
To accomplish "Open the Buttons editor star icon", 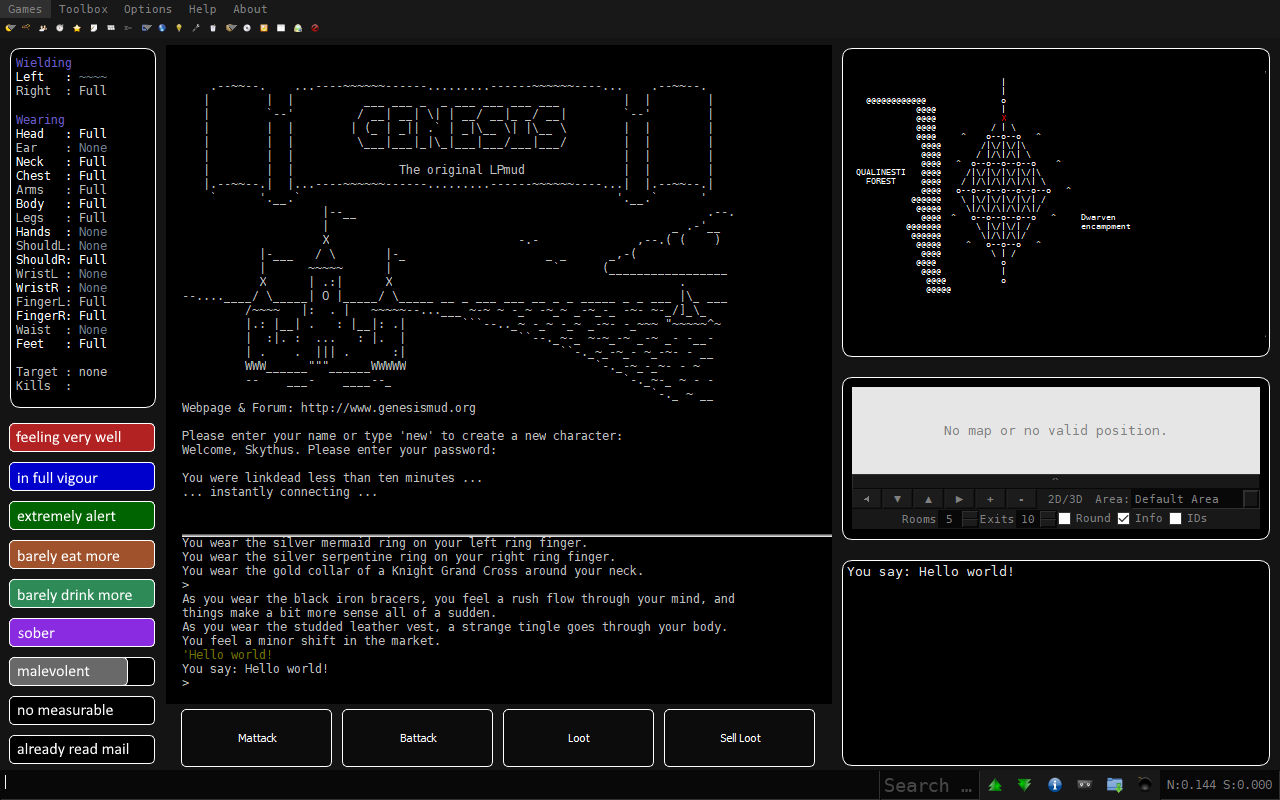I will click(x=77, y=28).
